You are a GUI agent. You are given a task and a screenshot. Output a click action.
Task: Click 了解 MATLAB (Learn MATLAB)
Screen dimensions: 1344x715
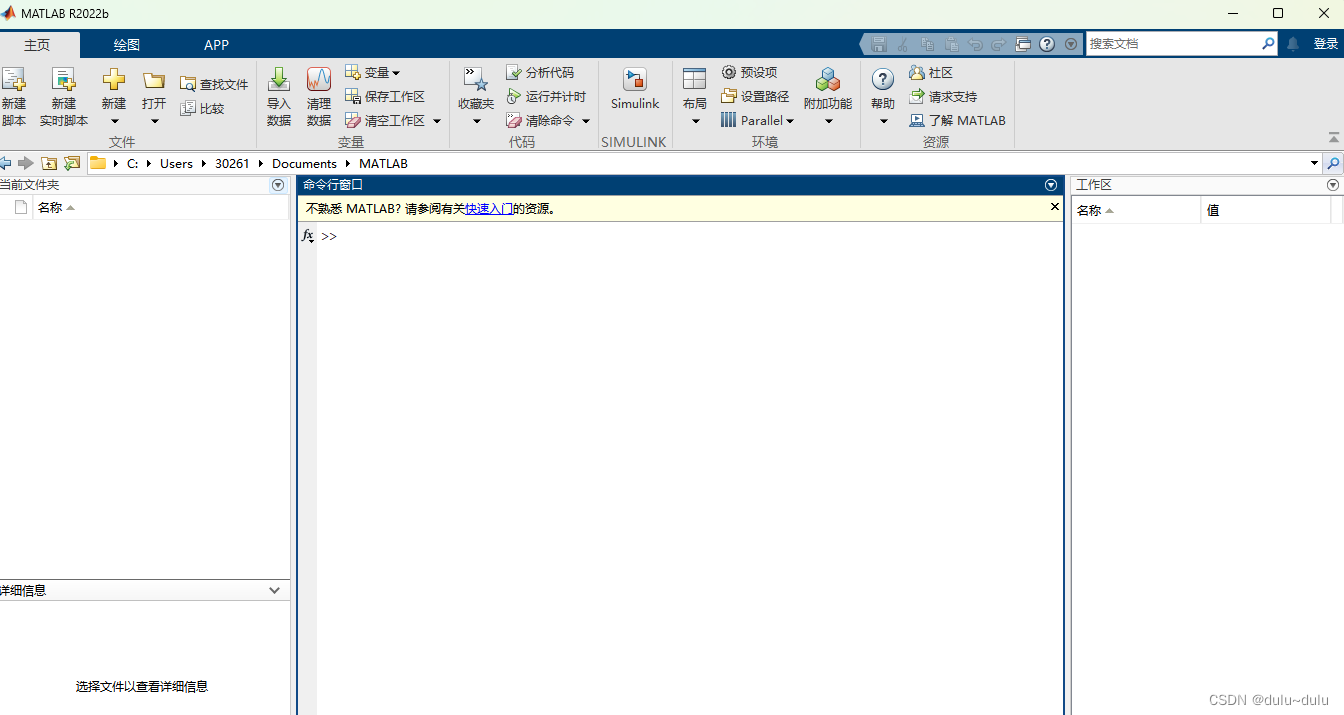957,120
